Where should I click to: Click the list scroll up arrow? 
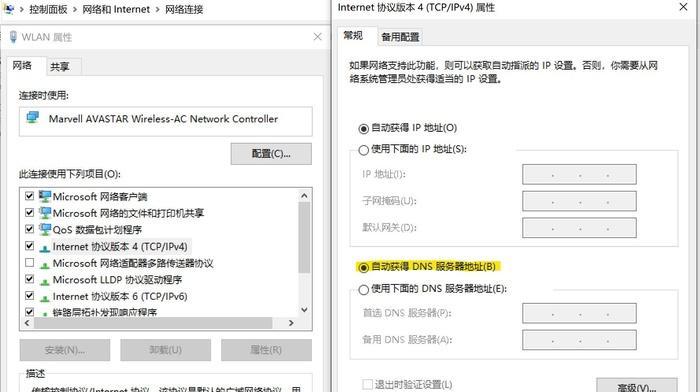304,196
